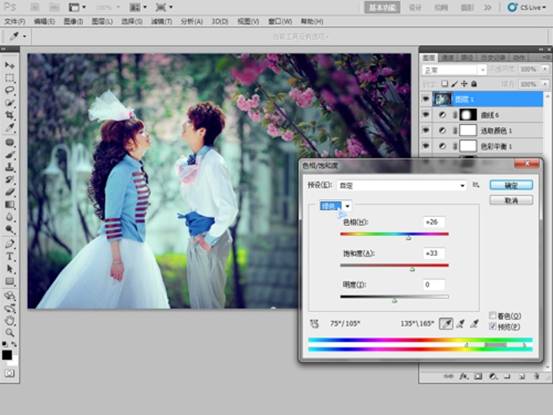Click the 取消 Cancel button
Screen dimensions: 553x415
[x=511, y=201]
